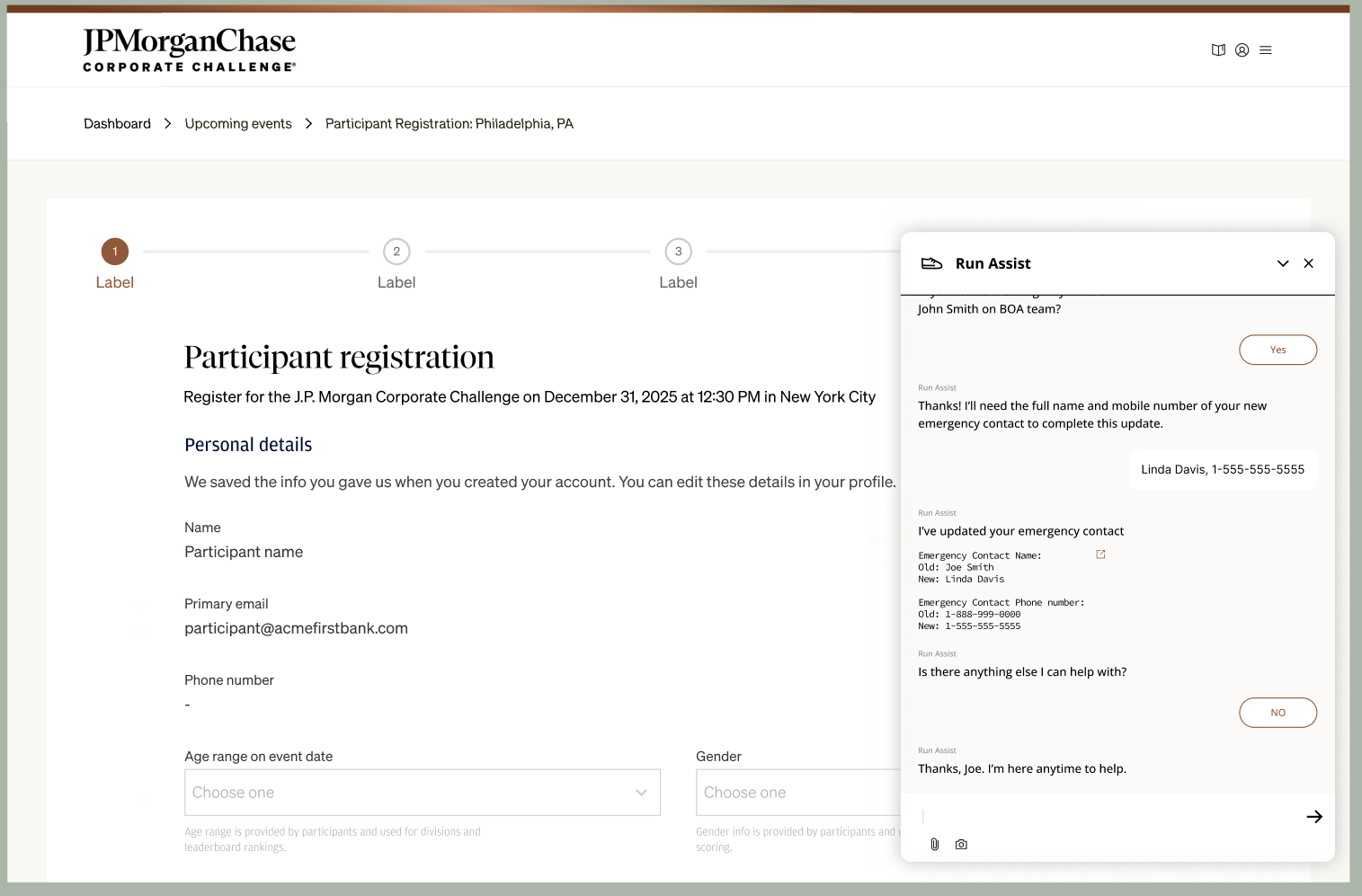1362x896 pixels.
Task: Click the 'Run Assist' panel title
Action: (x=993, y=263)
